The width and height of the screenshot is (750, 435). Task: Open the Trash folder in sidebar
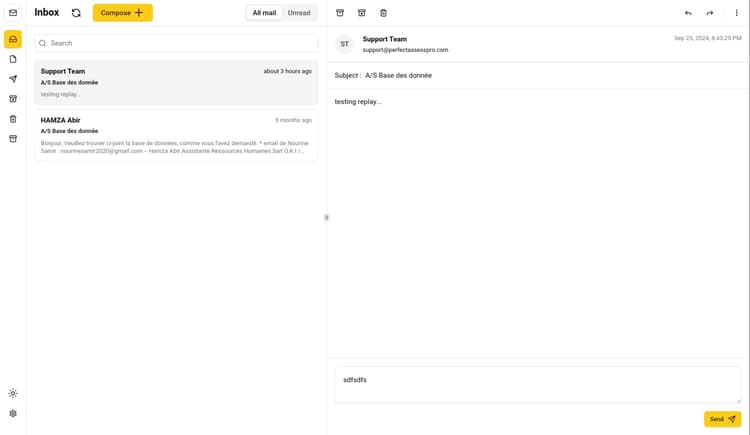pyautogui.click(x=13, y=119)
